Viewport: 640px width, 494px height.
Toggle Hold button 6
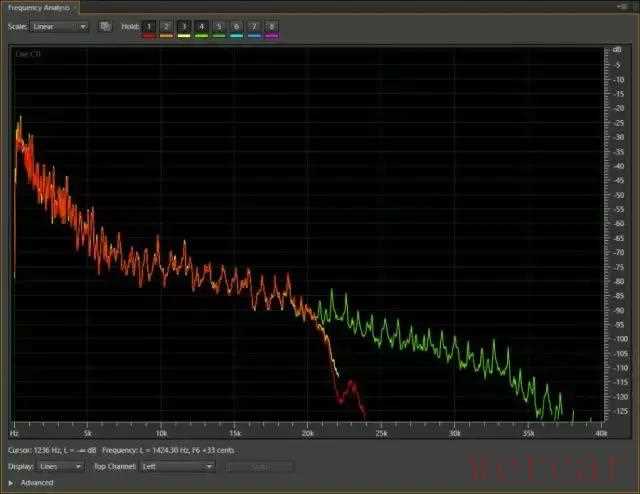(x=236, y=26)
